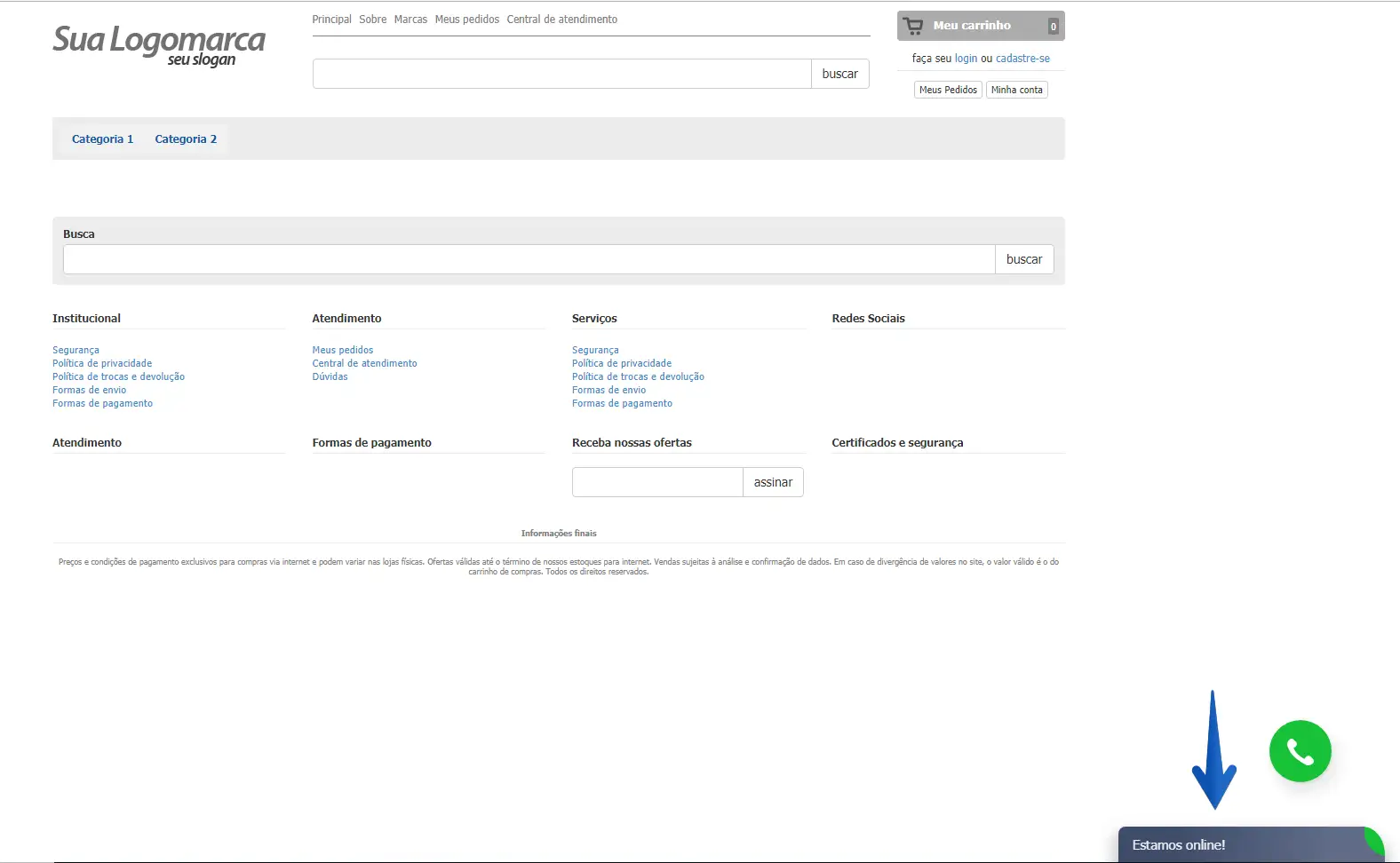Click the assinar newsletter button
This screenshot has height=863, width=1400.
(x=773, y=482)
